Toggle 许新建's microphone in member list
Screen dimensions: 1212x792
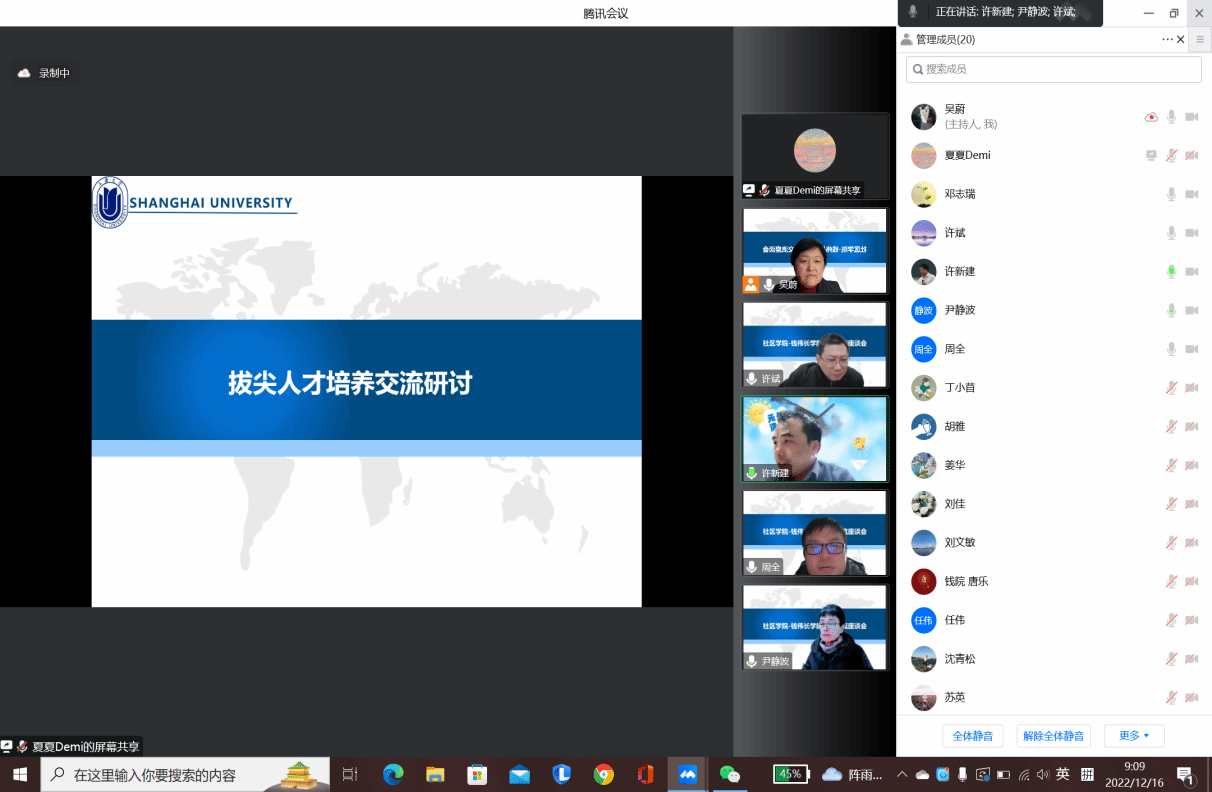pyautogui.click(x=1171, y=272)
